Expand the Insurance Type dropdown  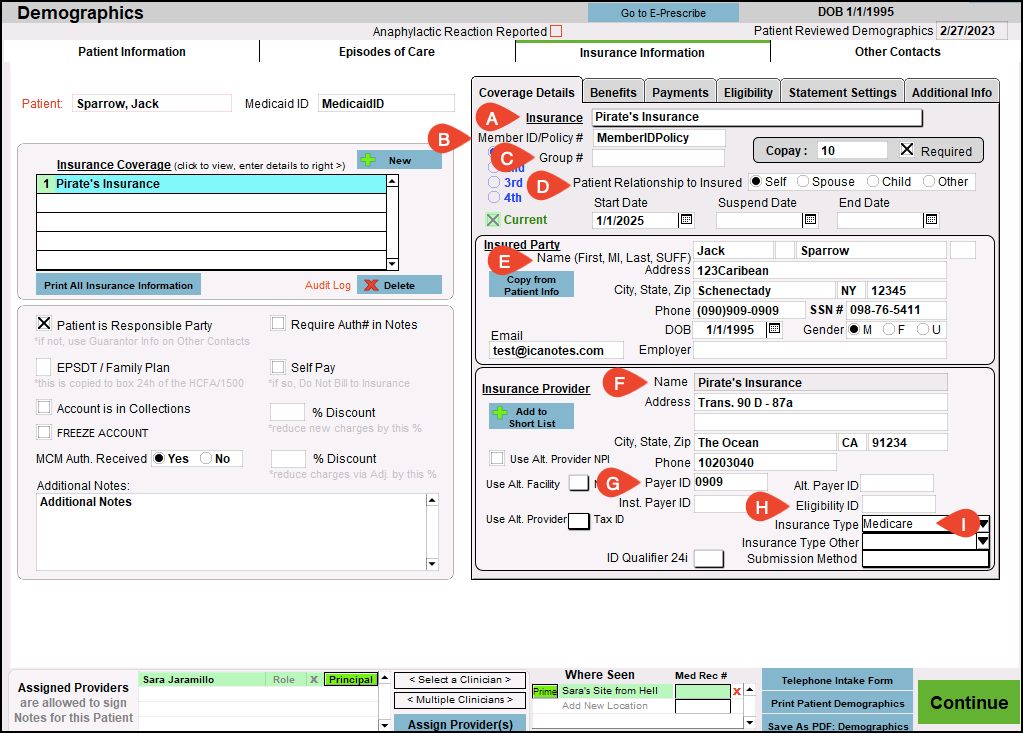983,524
